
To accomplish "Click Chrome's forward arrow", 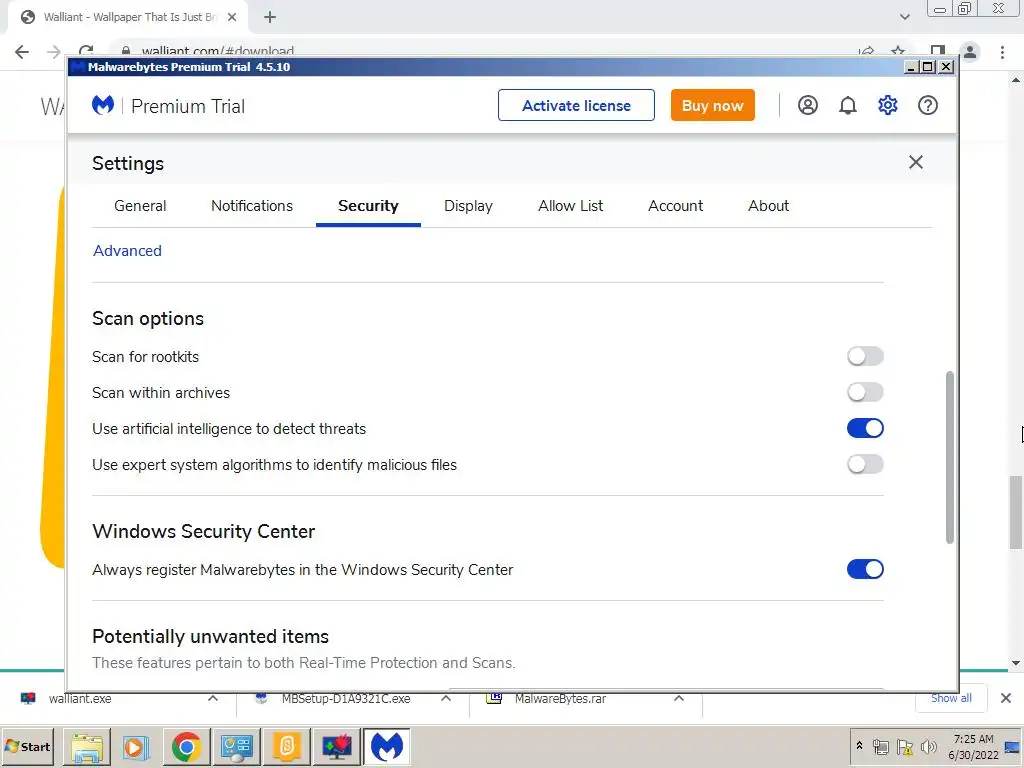I will pyautogui.click(x=54, y=52).
